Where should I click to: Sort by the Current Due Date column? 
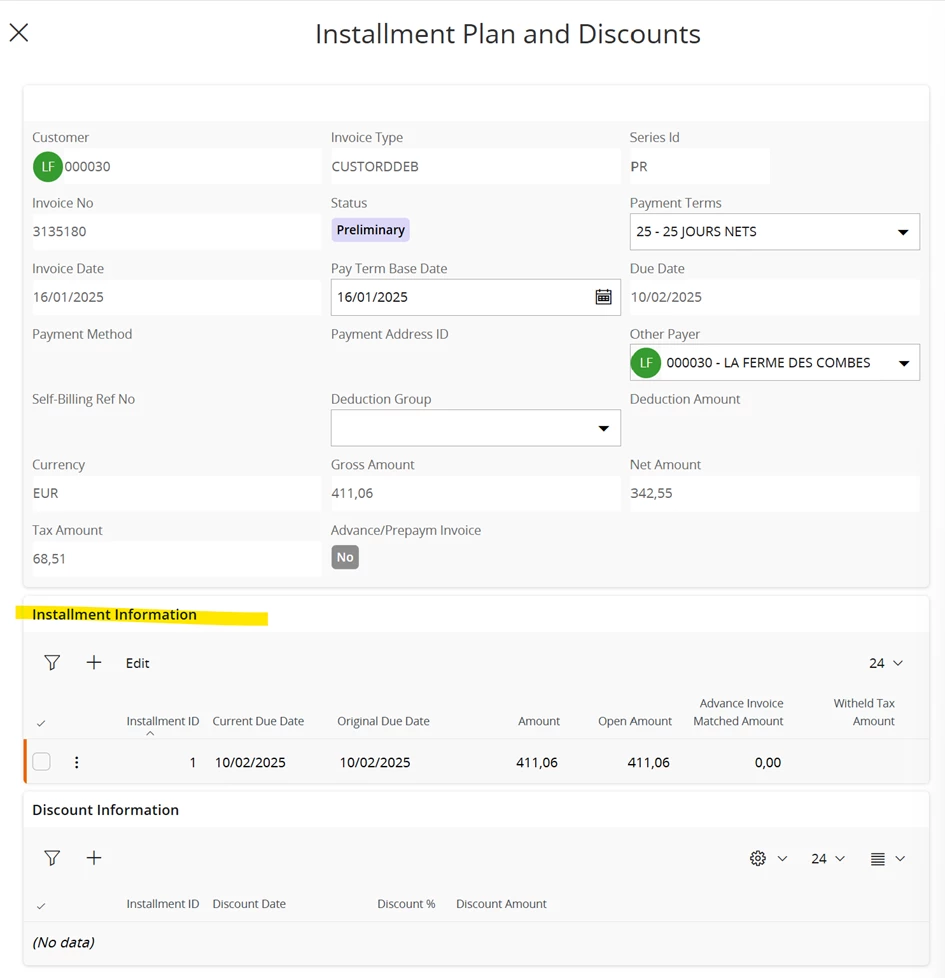pyautogui.click(x=258, y=721)
